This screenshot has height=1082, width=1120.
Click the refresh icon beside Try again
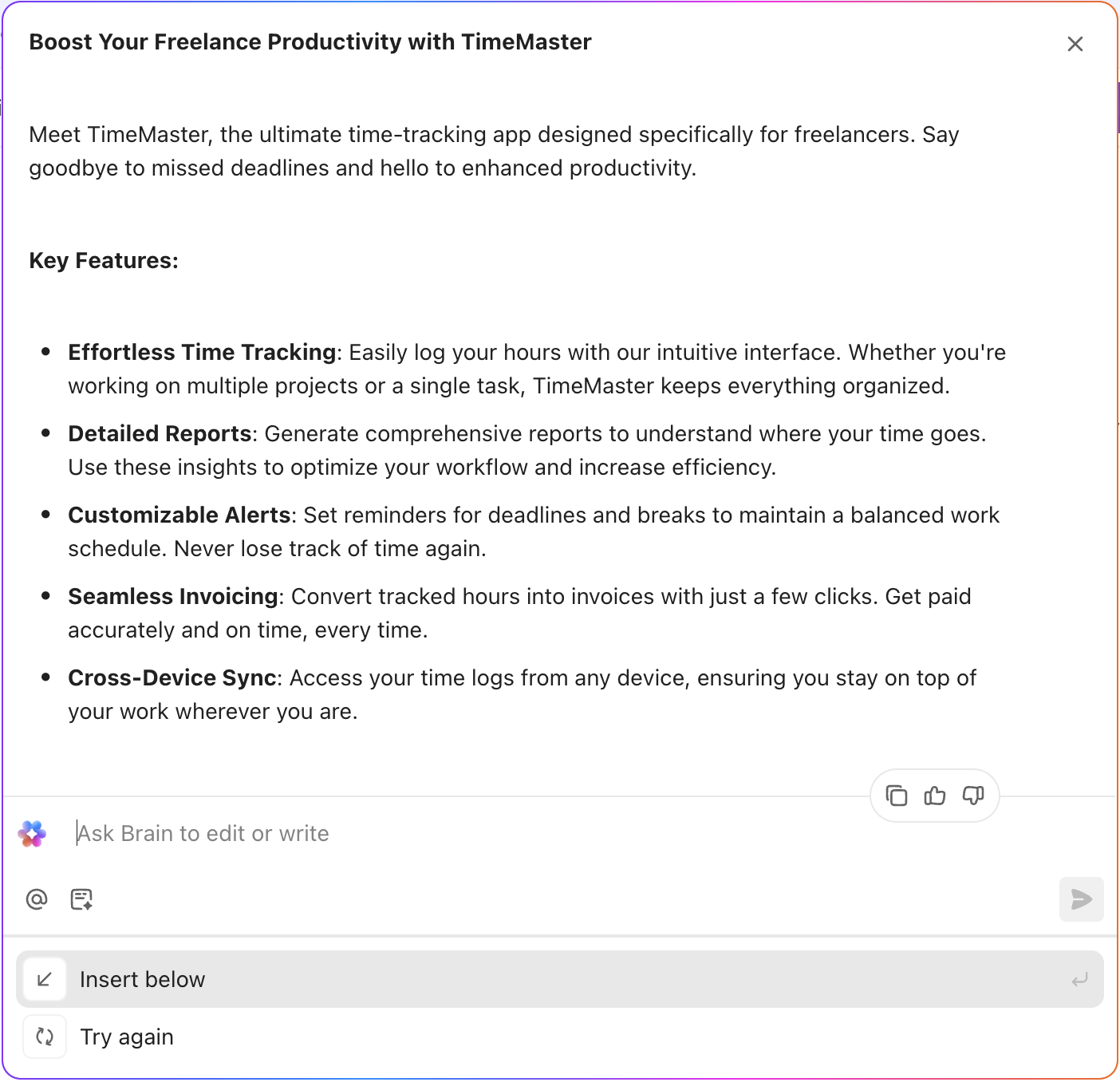pos(45,1036)
